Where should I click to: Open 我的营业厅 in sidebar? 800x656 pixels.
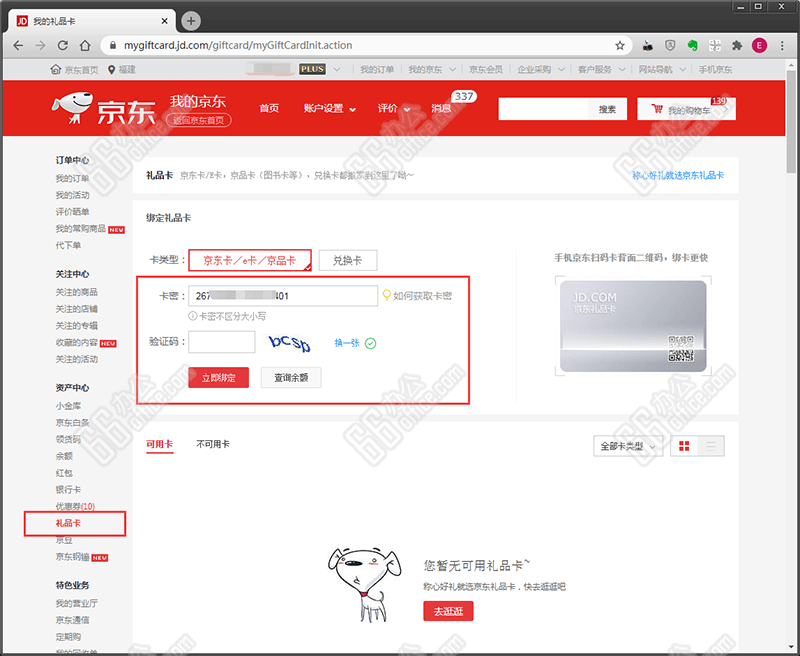click(76, 603)
